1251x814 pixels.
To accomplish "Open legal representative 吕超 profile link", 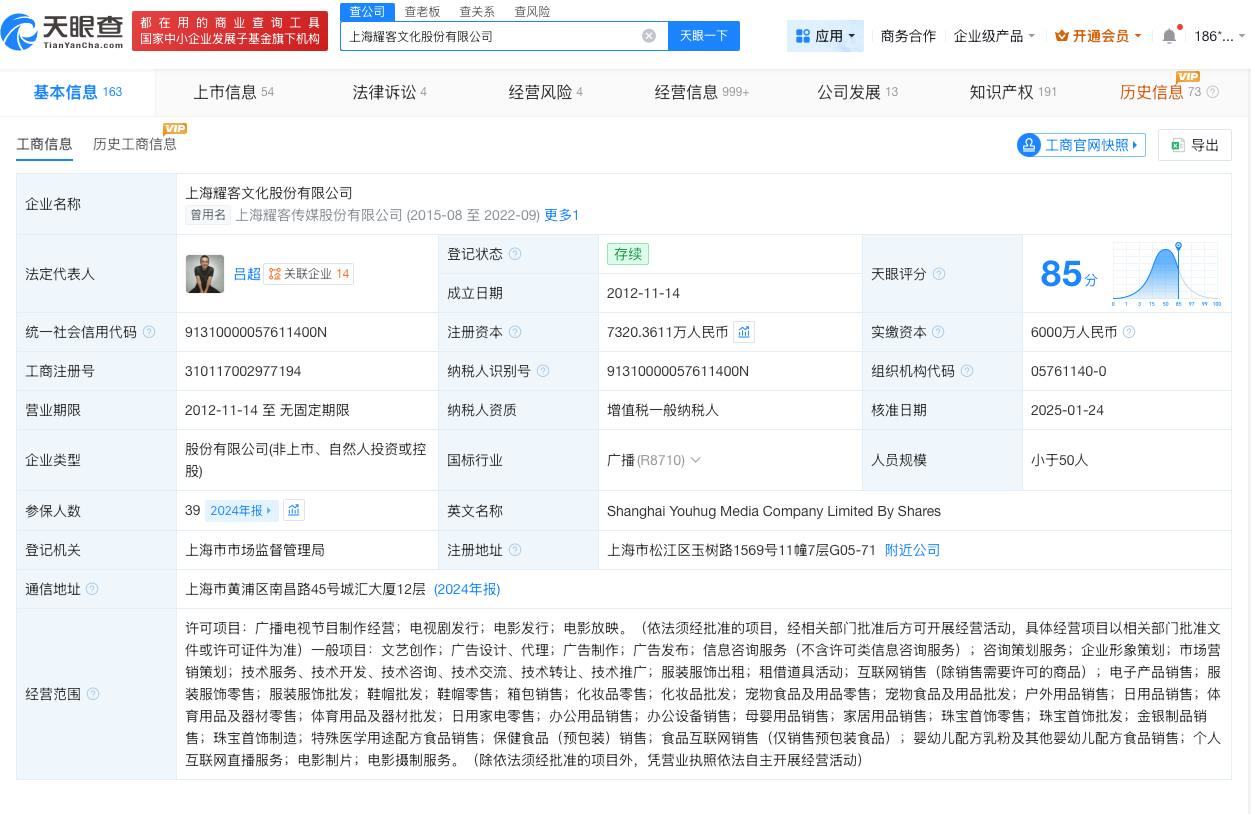I will (x=247, y=274).
